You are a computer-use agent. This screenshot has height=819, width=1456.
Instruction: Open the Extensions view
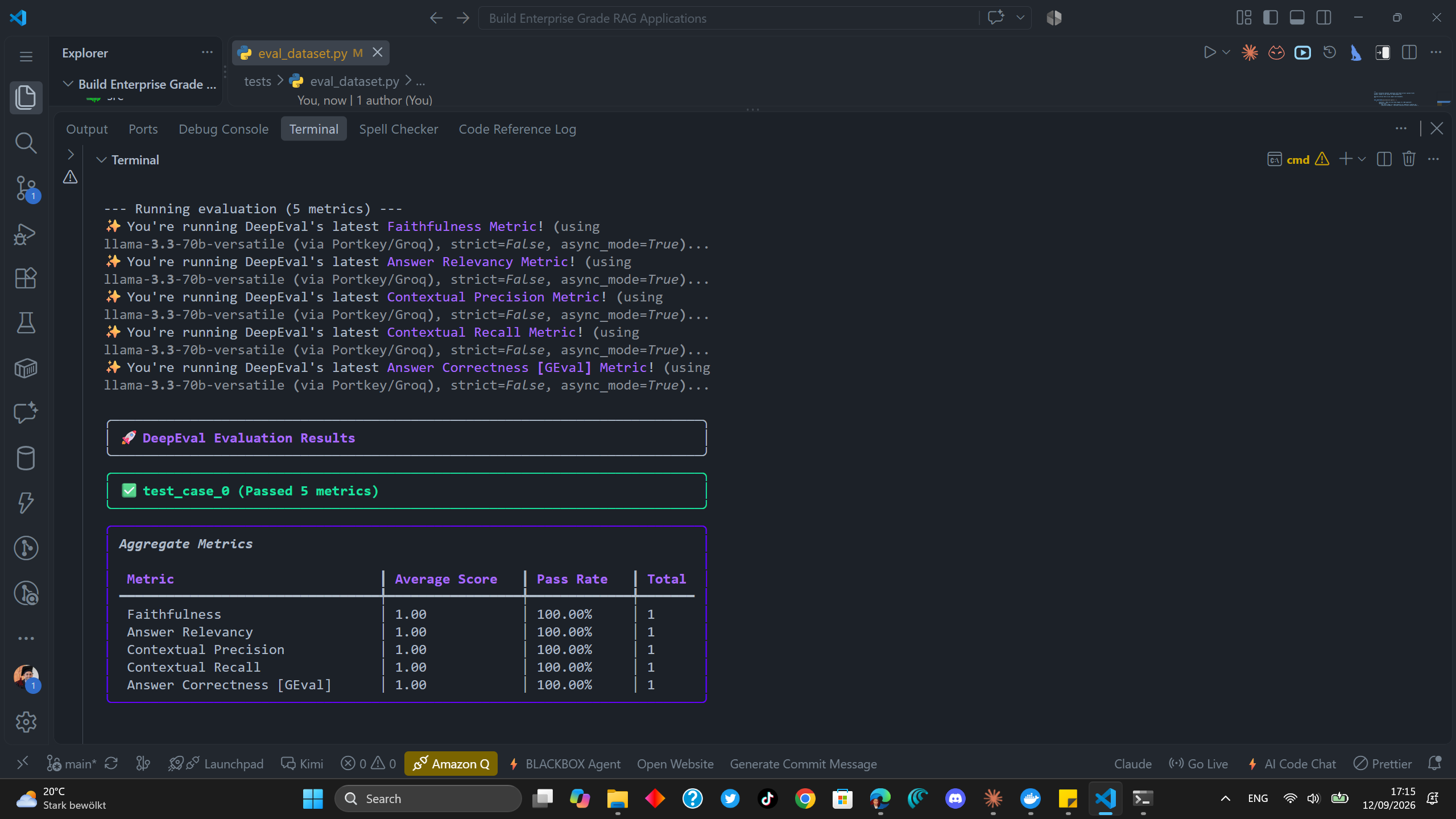click(26, 278)
